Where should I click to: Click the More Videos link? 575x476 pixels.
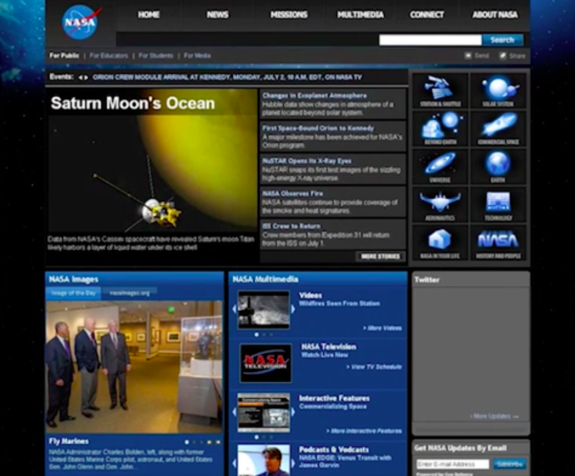pyautogui.click(x=382, y=328)
